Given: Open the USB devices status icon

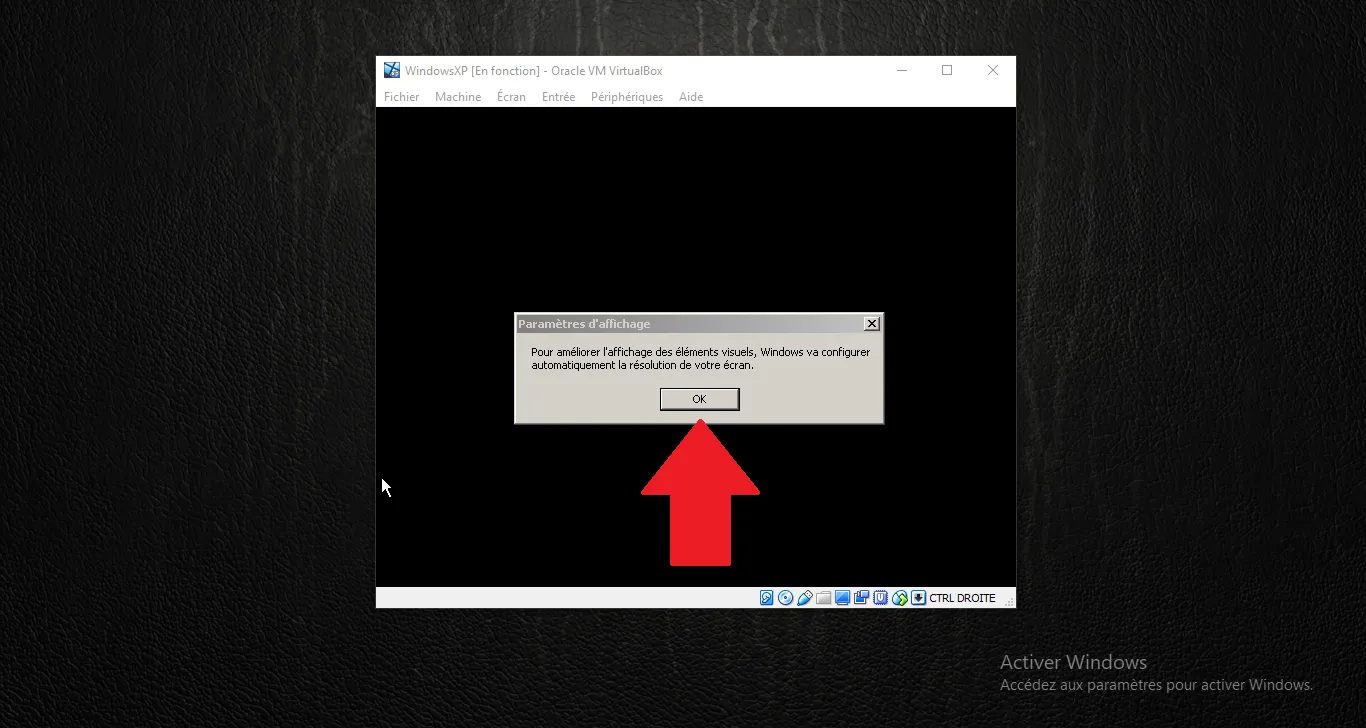Looking at the screenshot, I should coord(804,598).
